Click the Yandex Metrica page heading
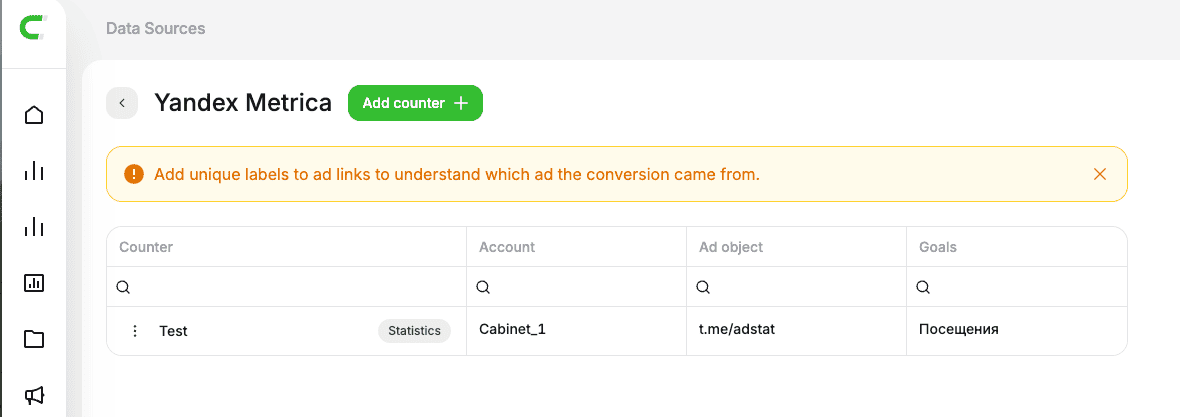1180x417 pixels. [243, 103]
